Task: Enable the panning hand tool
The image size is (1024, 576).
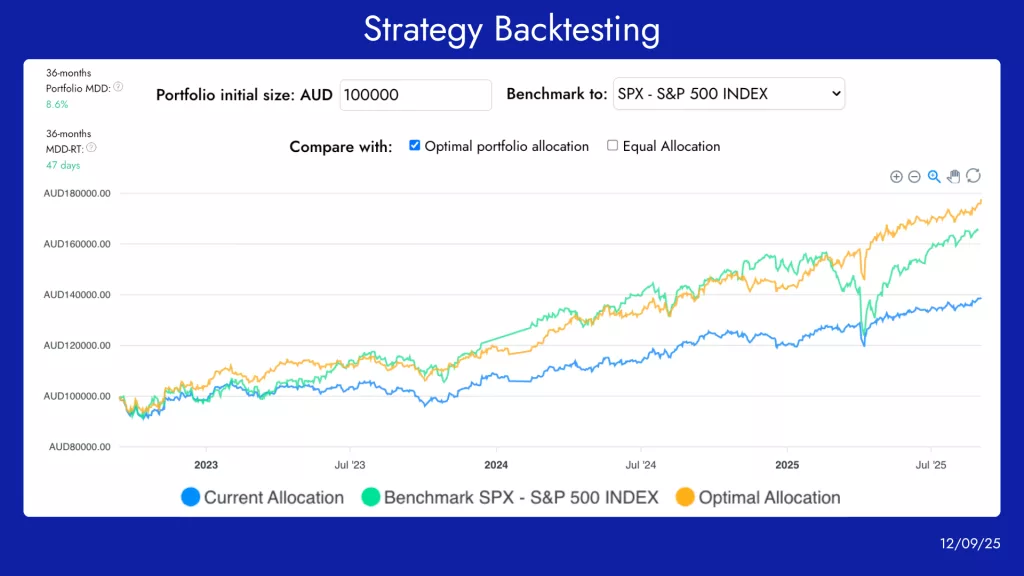Action: (x=954, y=176)
